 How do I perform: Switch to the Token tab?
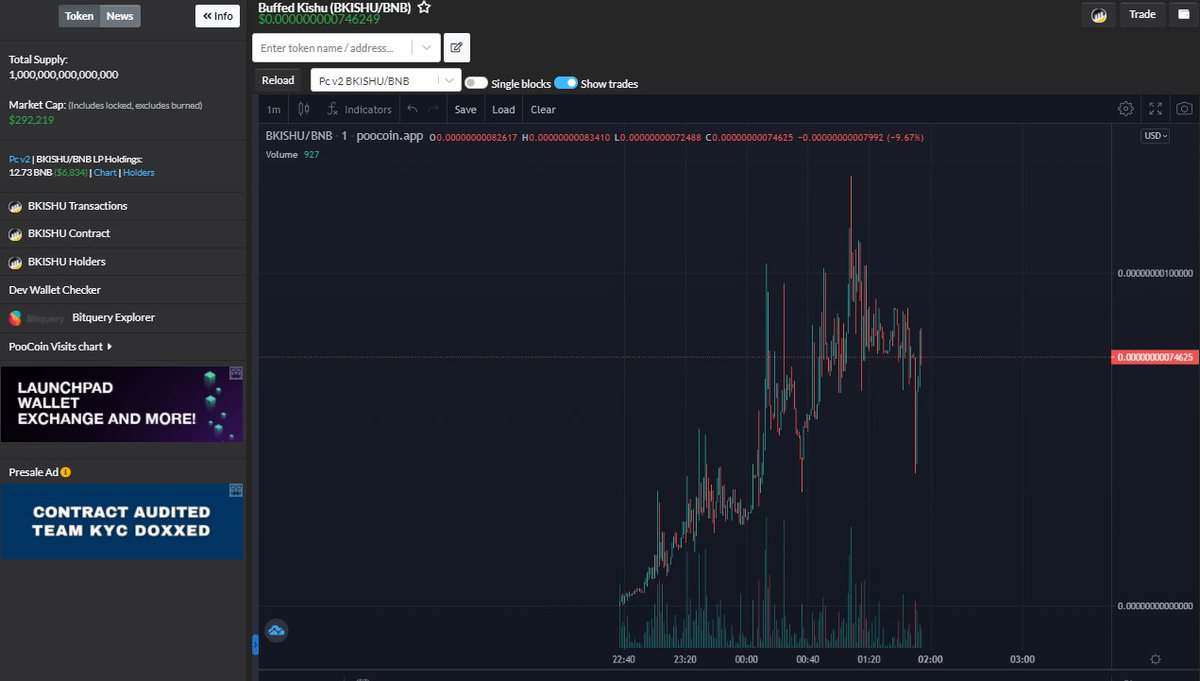79,16
